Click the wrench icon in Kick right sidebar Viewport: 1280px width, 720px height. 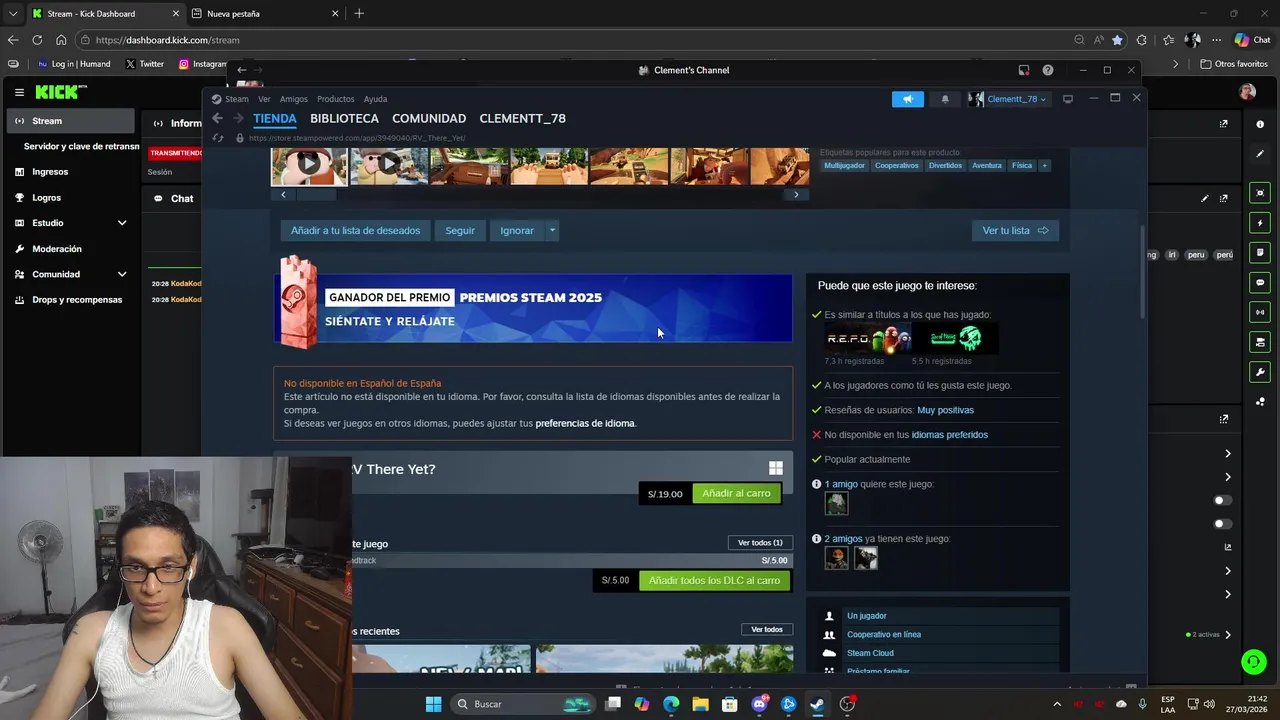click(1260, 372)
